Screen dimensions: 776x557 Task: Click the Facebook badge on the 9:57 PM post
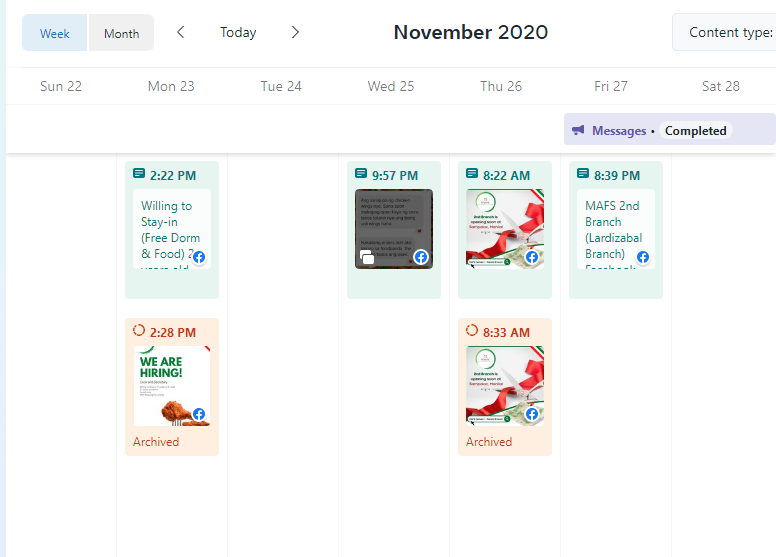coord(421,257)
